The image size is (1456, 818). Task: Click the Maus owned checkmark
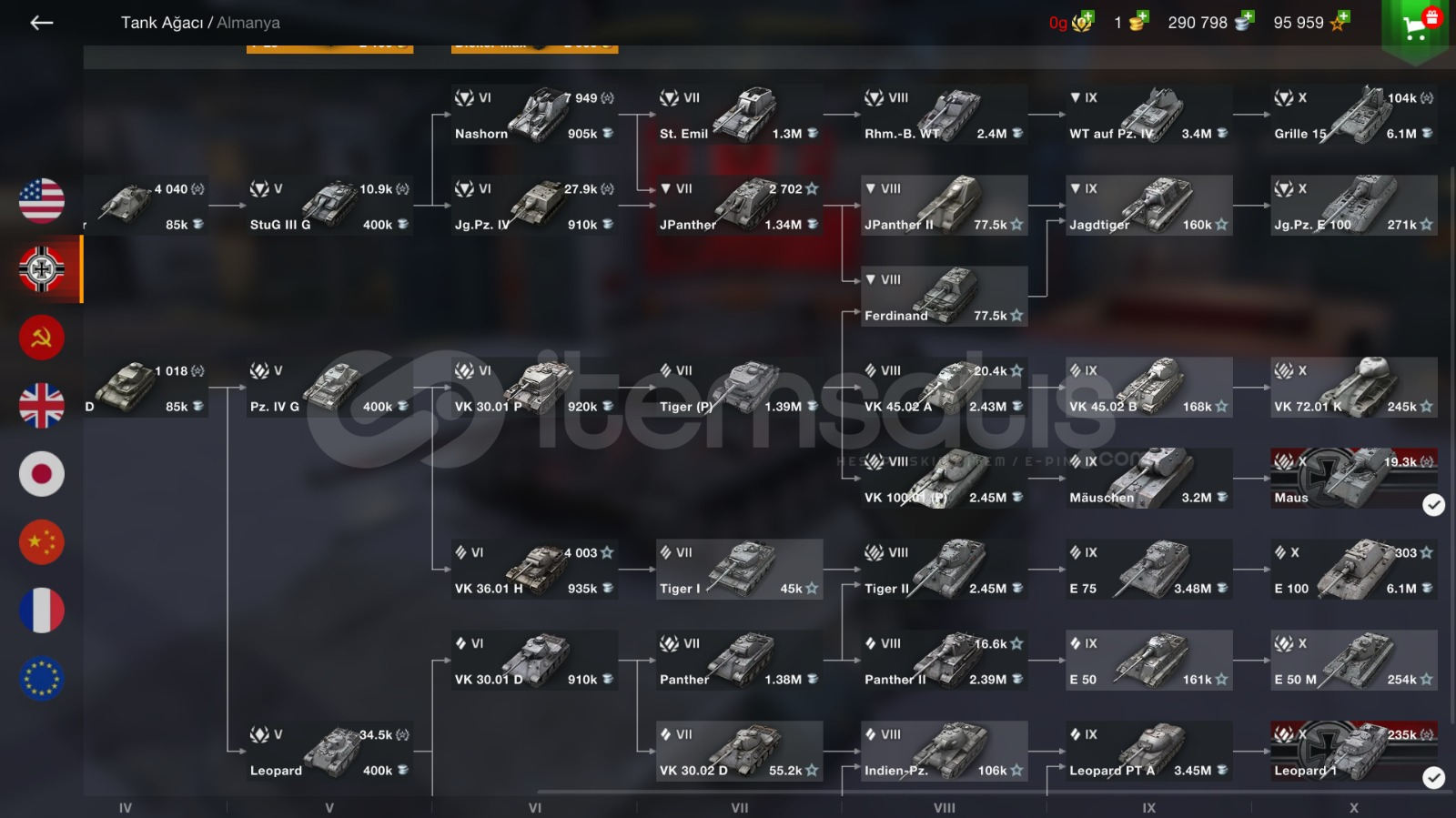pyautogui.click(x=1433, y=505)
